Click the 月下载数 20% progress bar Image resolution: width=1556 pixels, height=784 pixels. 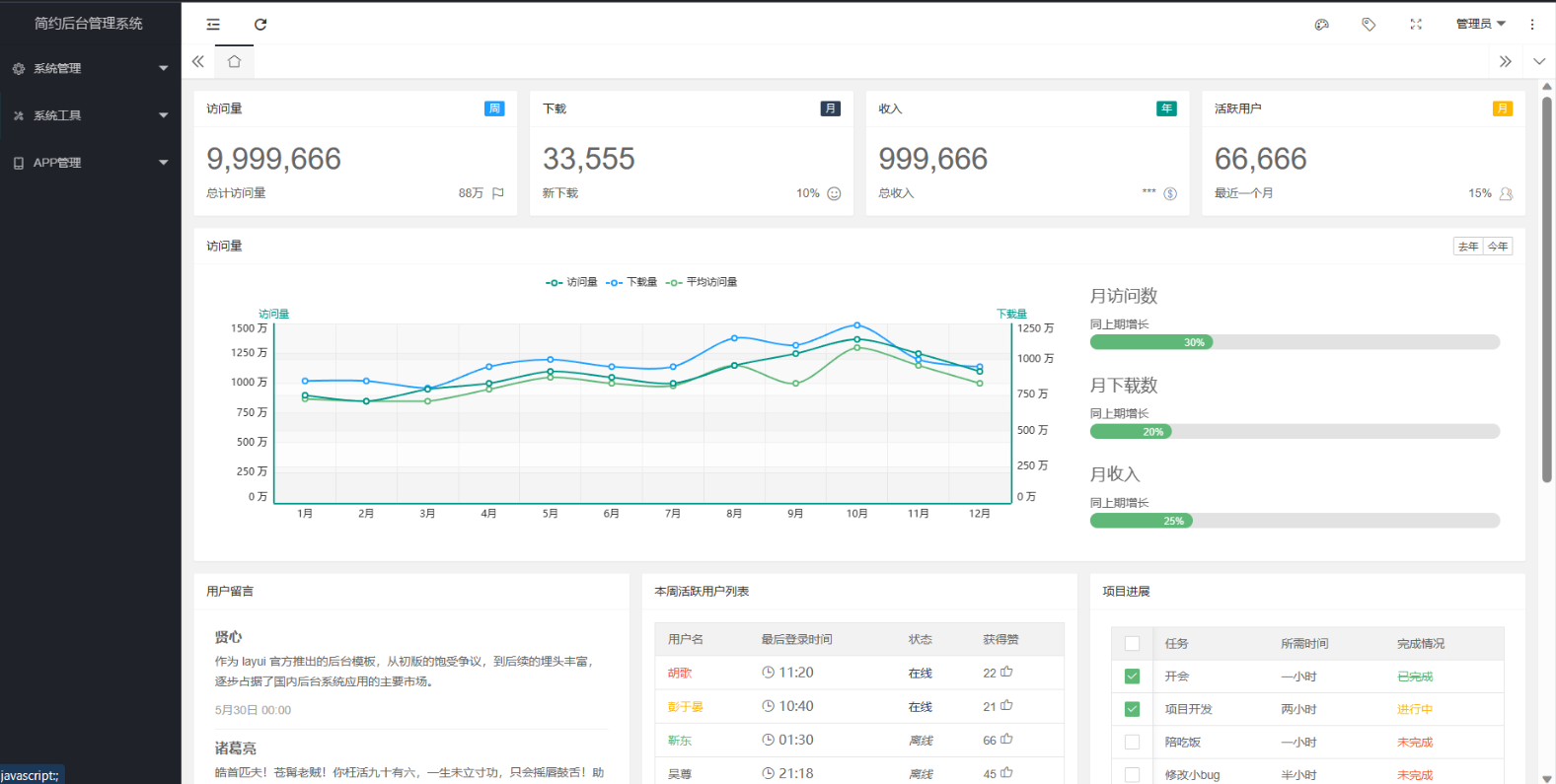click(1295, 431)
